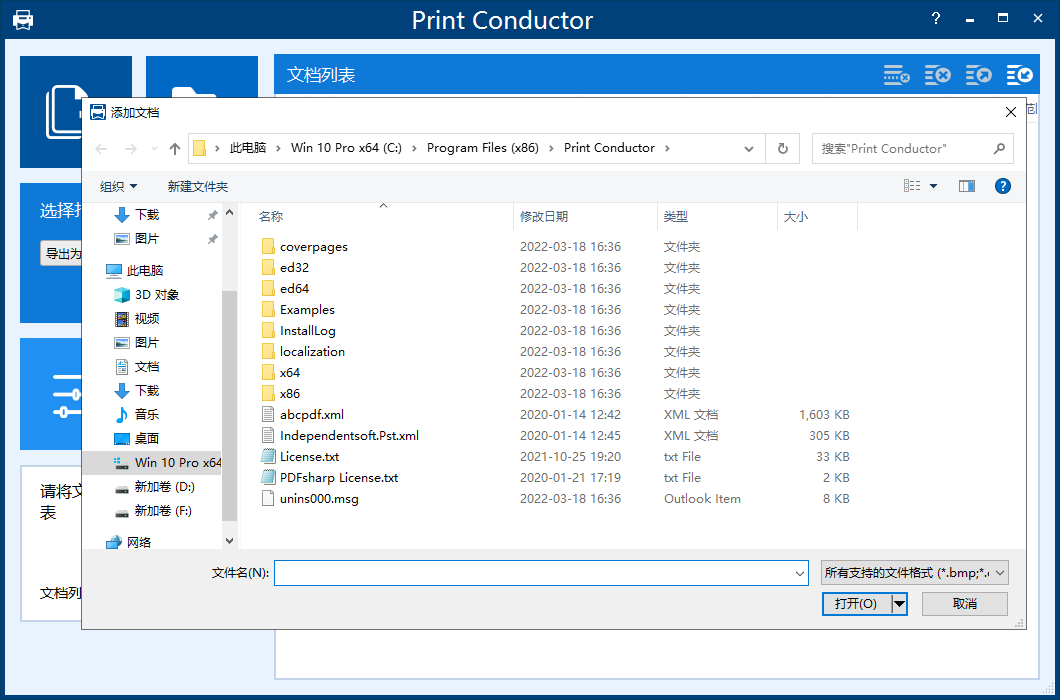Open the 组织 menu

pos(118,186)
